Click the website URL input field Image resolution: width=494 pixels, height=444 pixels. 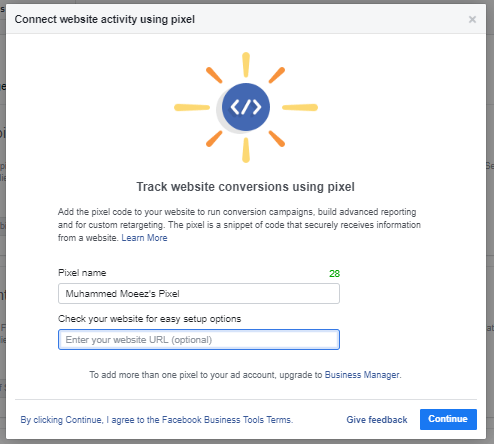coord(199,340)
